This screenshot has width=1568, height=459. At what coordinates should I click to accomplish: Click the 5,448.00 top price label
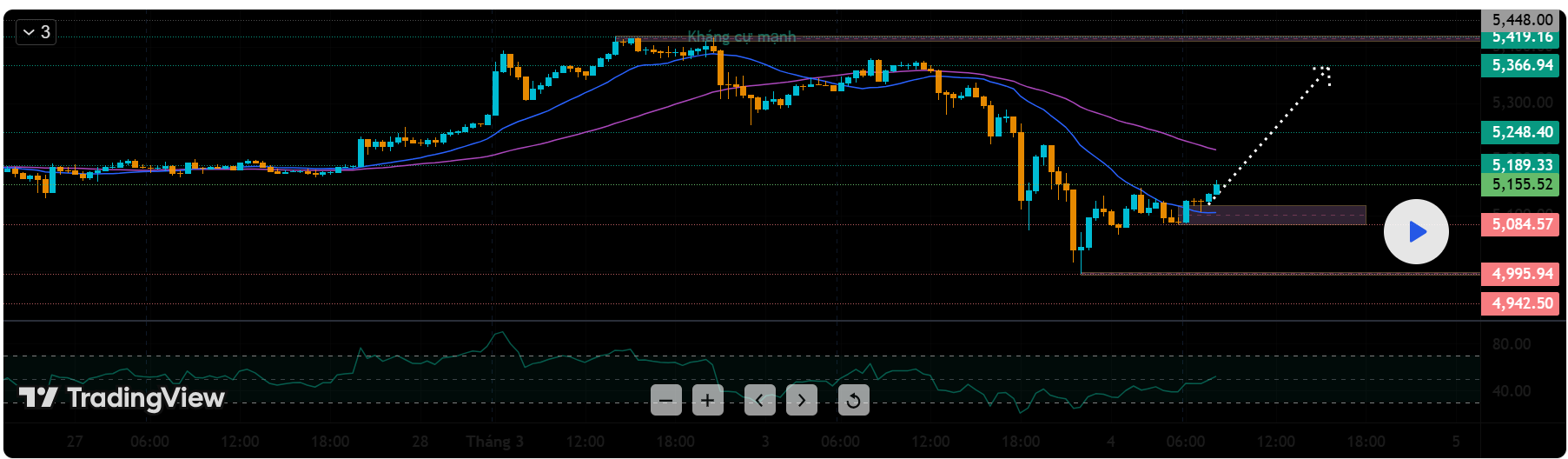[1521, 19]
